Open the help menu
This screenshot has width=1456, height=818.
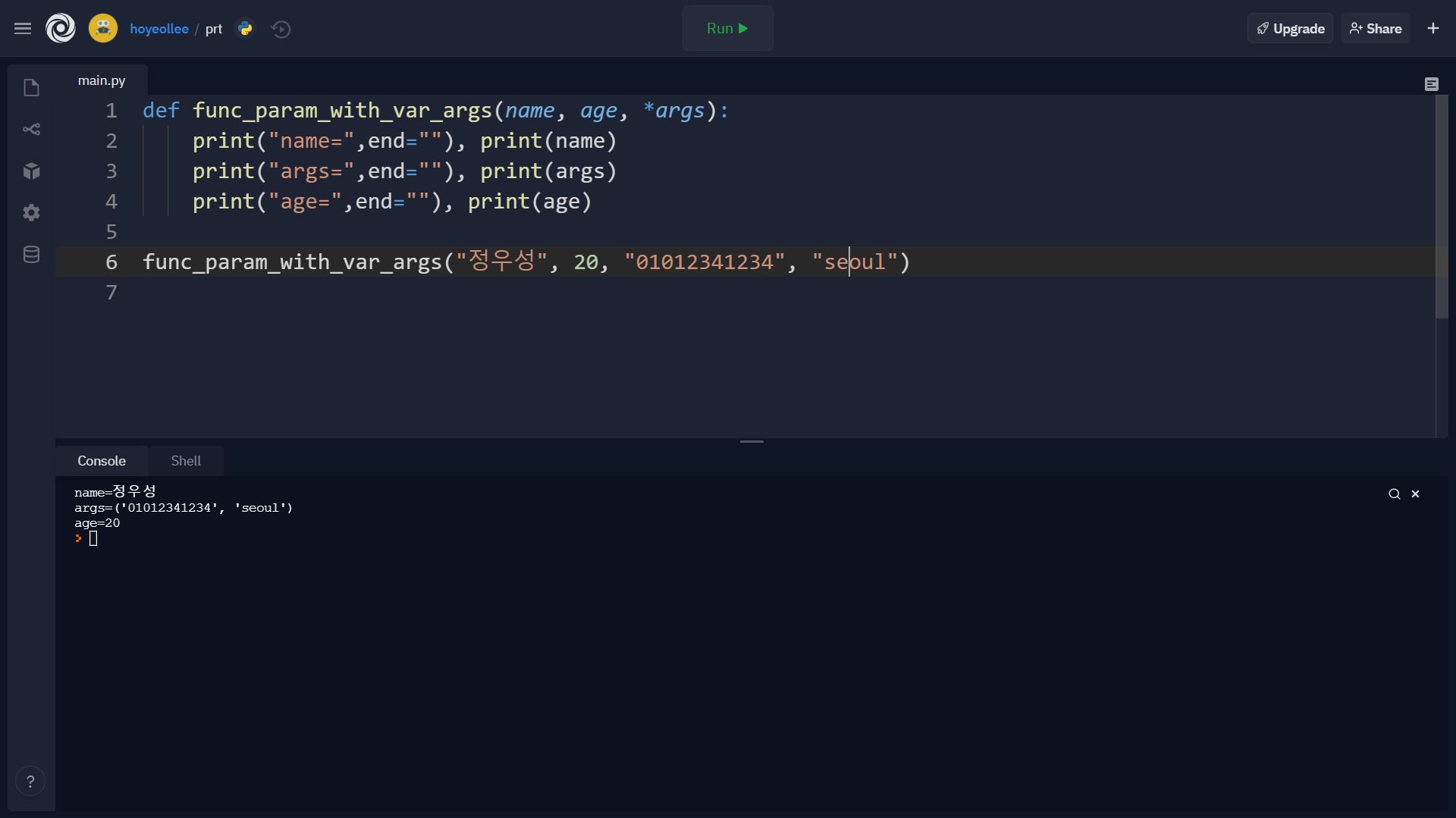pos(30,780)
